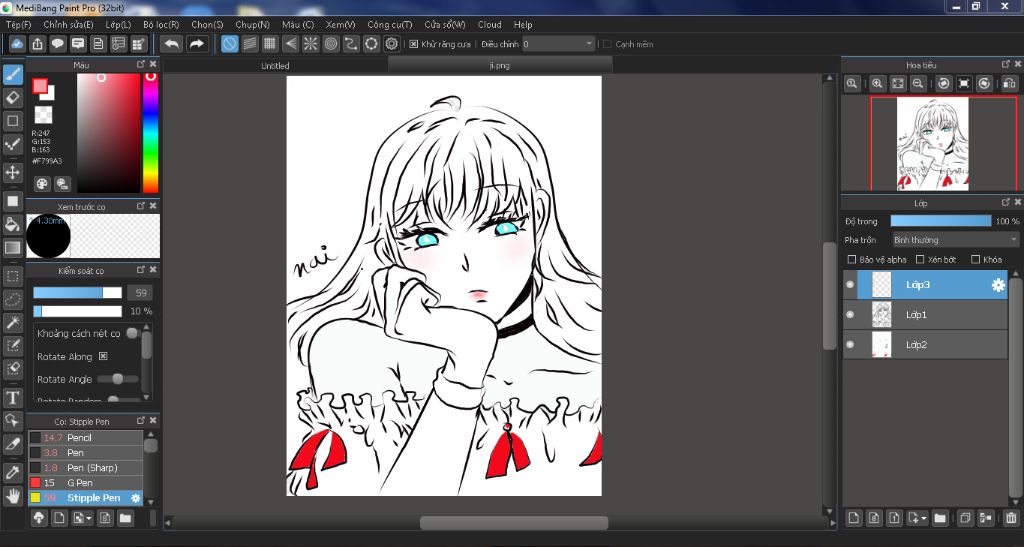
Task: Click the brush size slider showing 59
Action: pyautogui.click(x=78, y=292)
